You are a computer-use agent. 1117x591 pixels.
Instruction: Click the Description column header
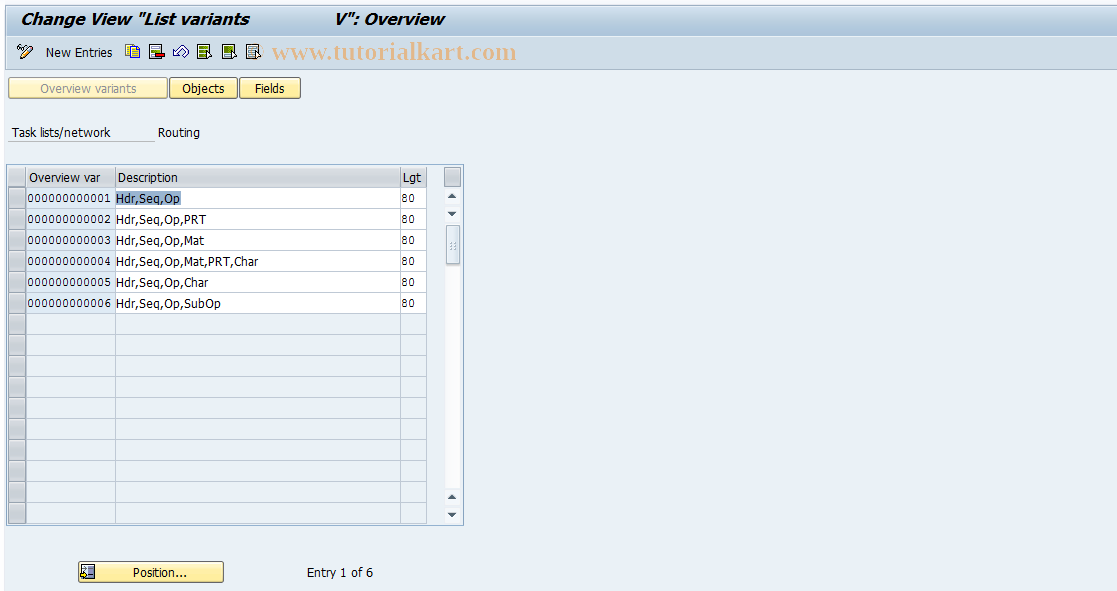pos(258,177)
